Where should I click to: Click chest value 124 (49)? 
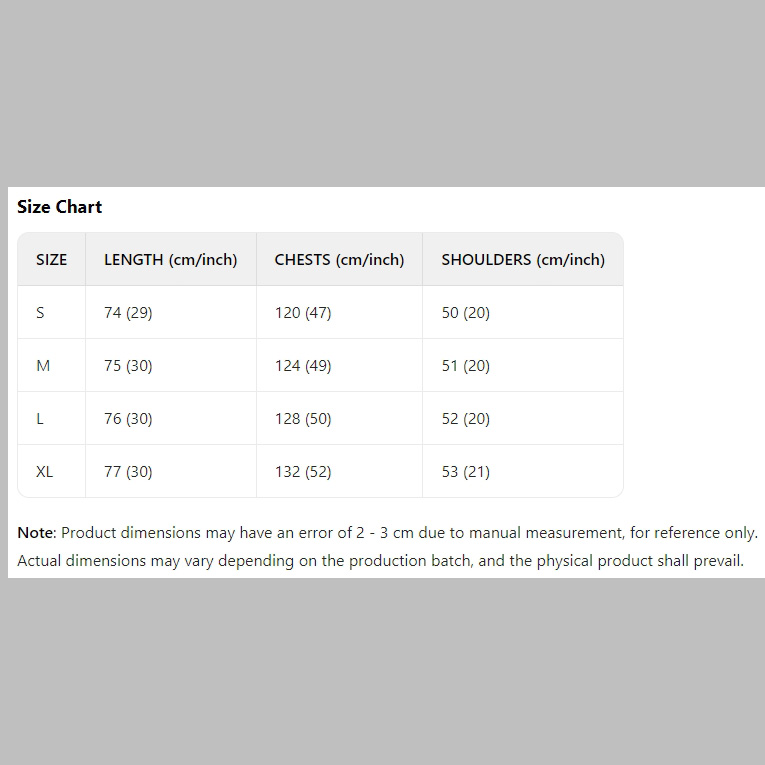tap(303, 366)
